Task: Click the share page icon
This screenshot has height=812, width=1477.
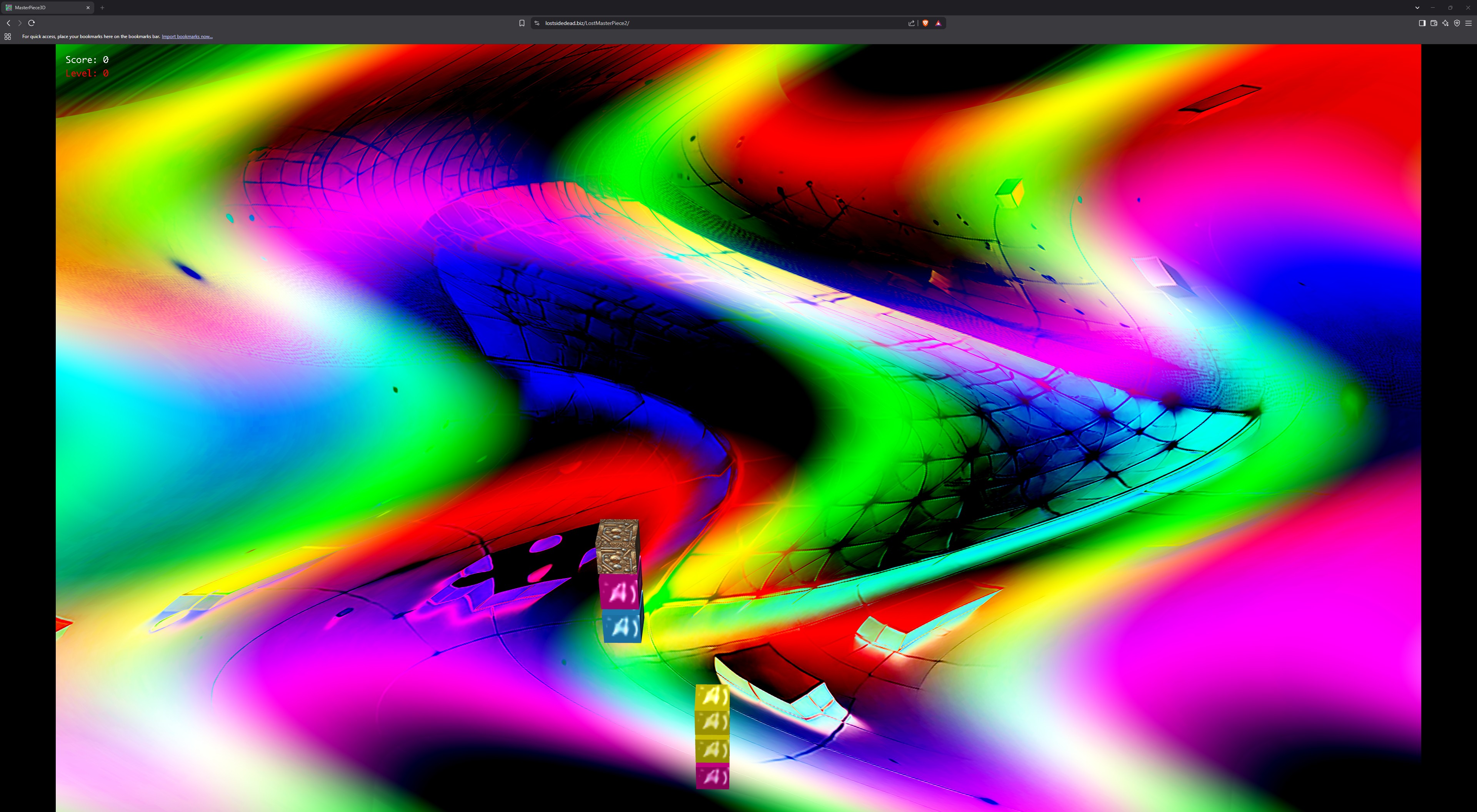Action: point(911,23)
